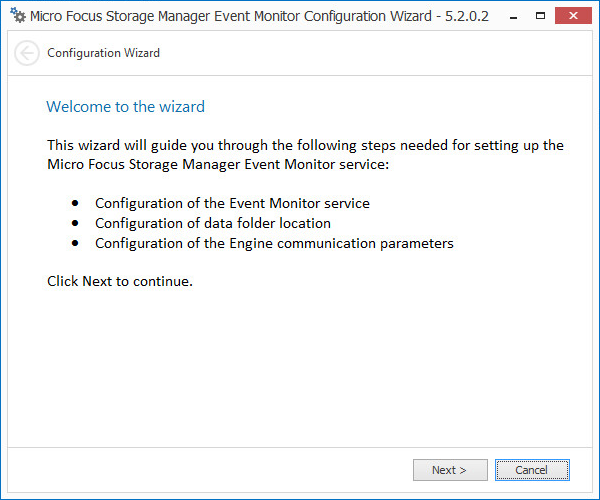Click the Engine communication parameters bullet text
The height and width of the screenshot is (500, 600).
(274, 243)
